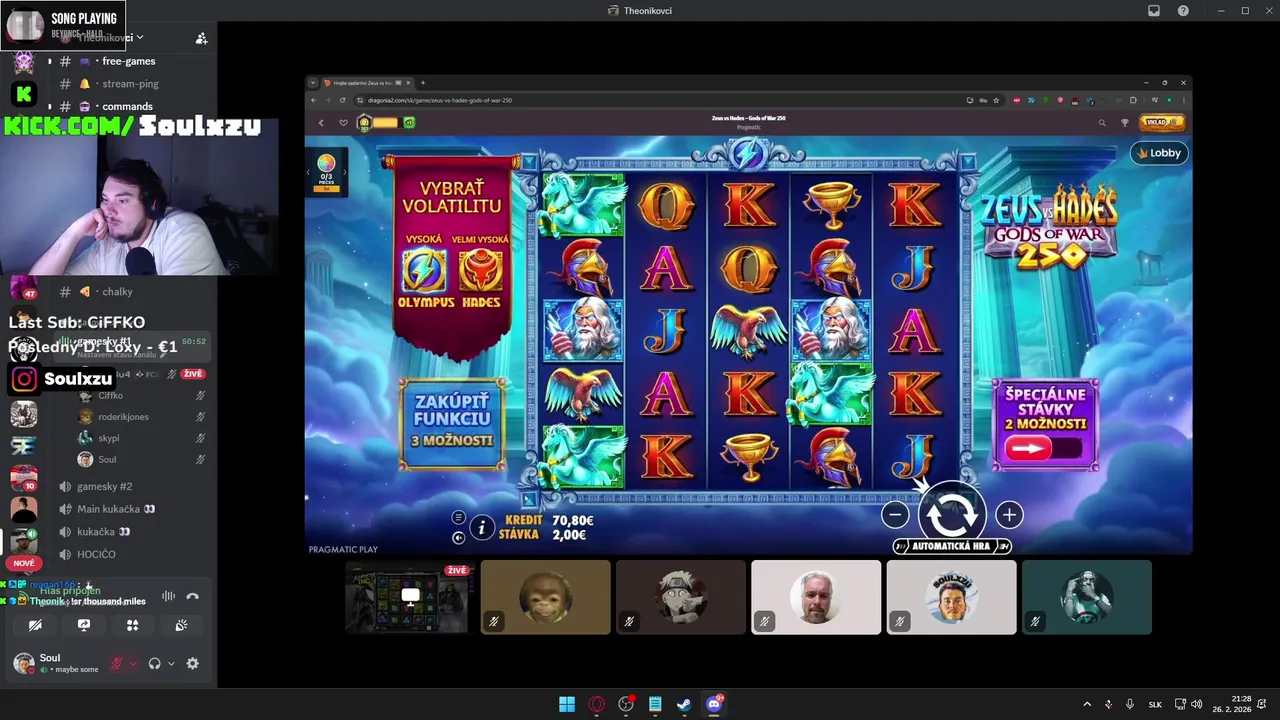The image size is (1280, 720).
Task: Go to the casino Lobby
Action: [x=1159, y=153]
